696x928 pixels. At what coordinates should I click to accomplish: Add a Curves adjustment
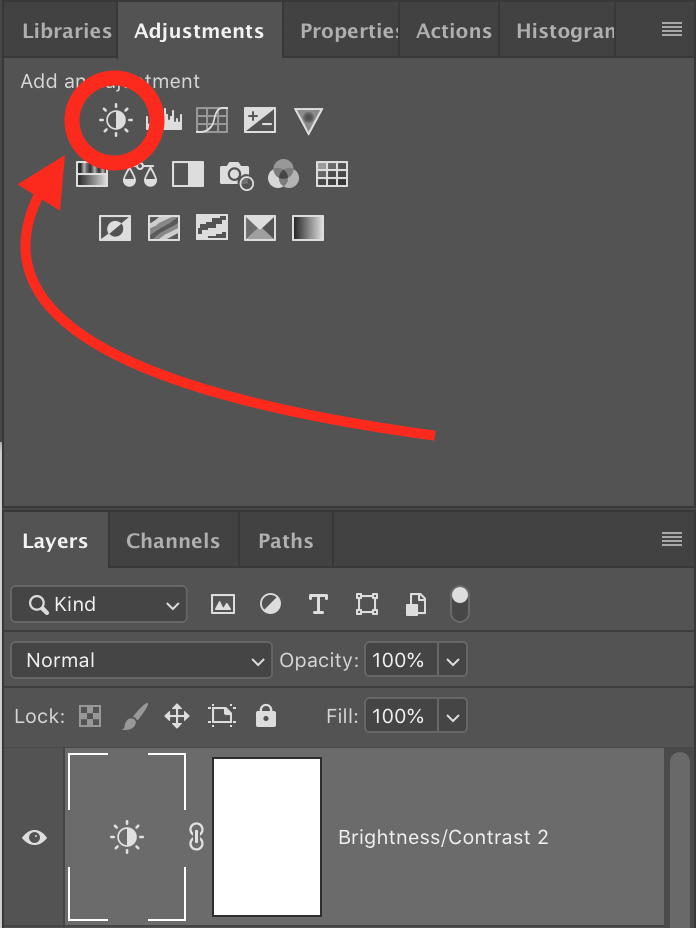[x=212, y=121]
